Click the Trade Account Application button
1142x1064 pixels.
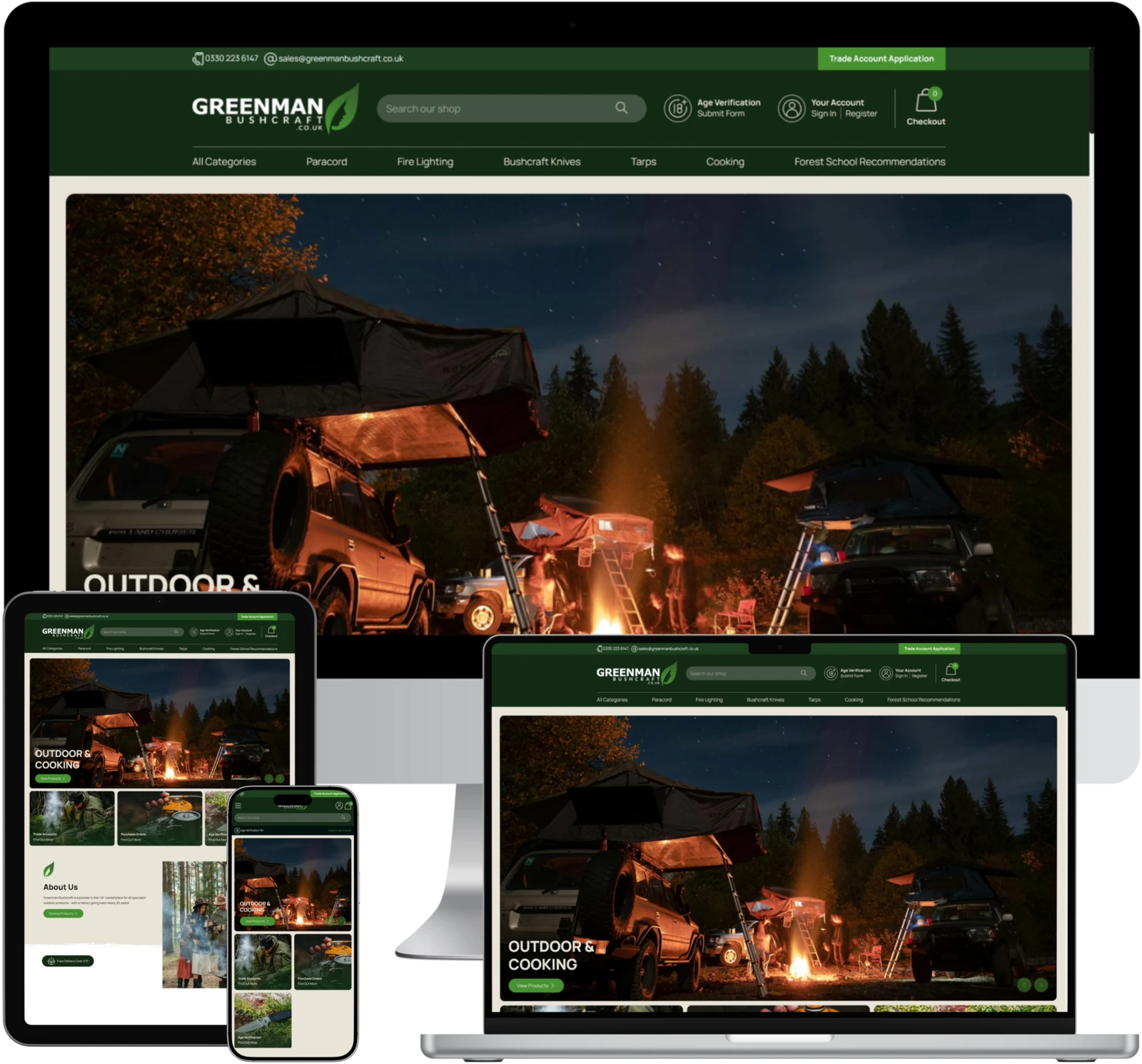[x=881, y=59]
